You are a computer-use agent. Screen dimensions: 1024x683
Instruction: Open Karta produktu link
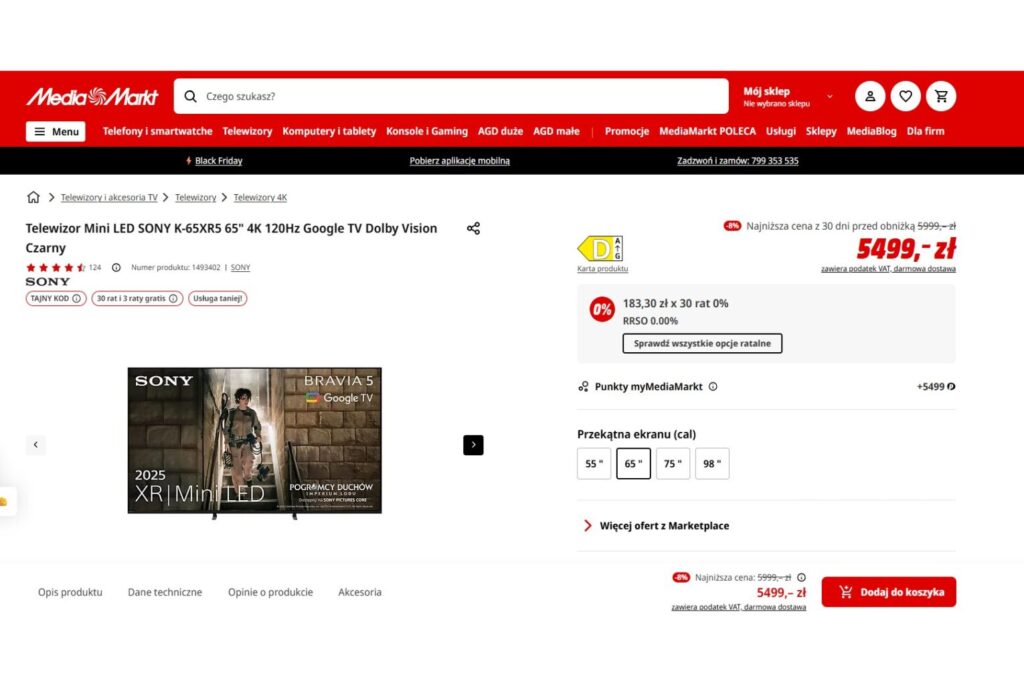603,268
